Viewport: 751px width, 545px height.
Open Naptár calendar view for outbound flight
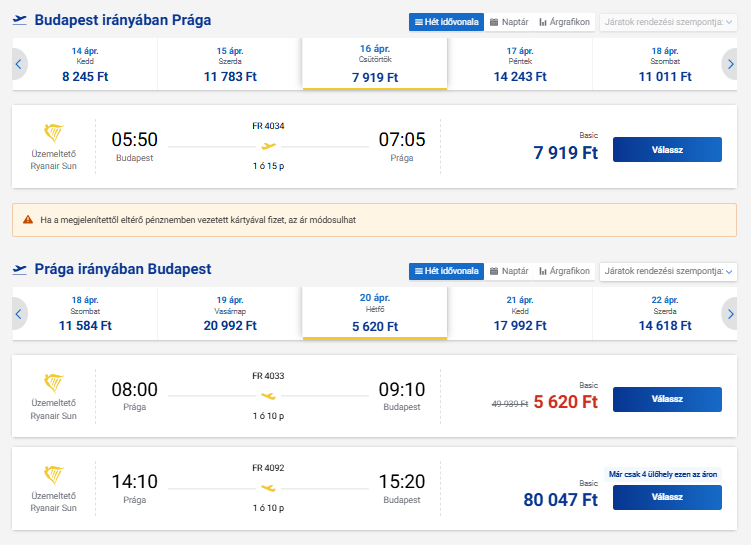[509, 22]
